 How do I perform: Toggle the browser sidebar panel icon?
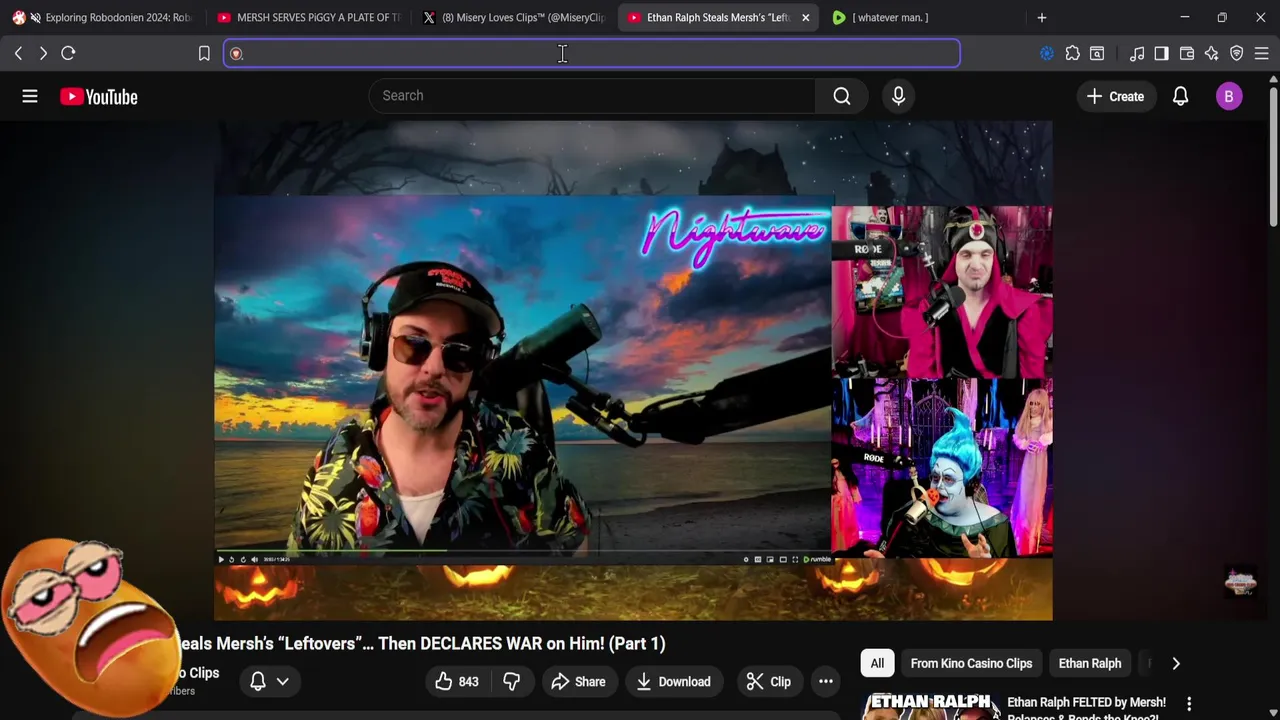(1161, 54)
